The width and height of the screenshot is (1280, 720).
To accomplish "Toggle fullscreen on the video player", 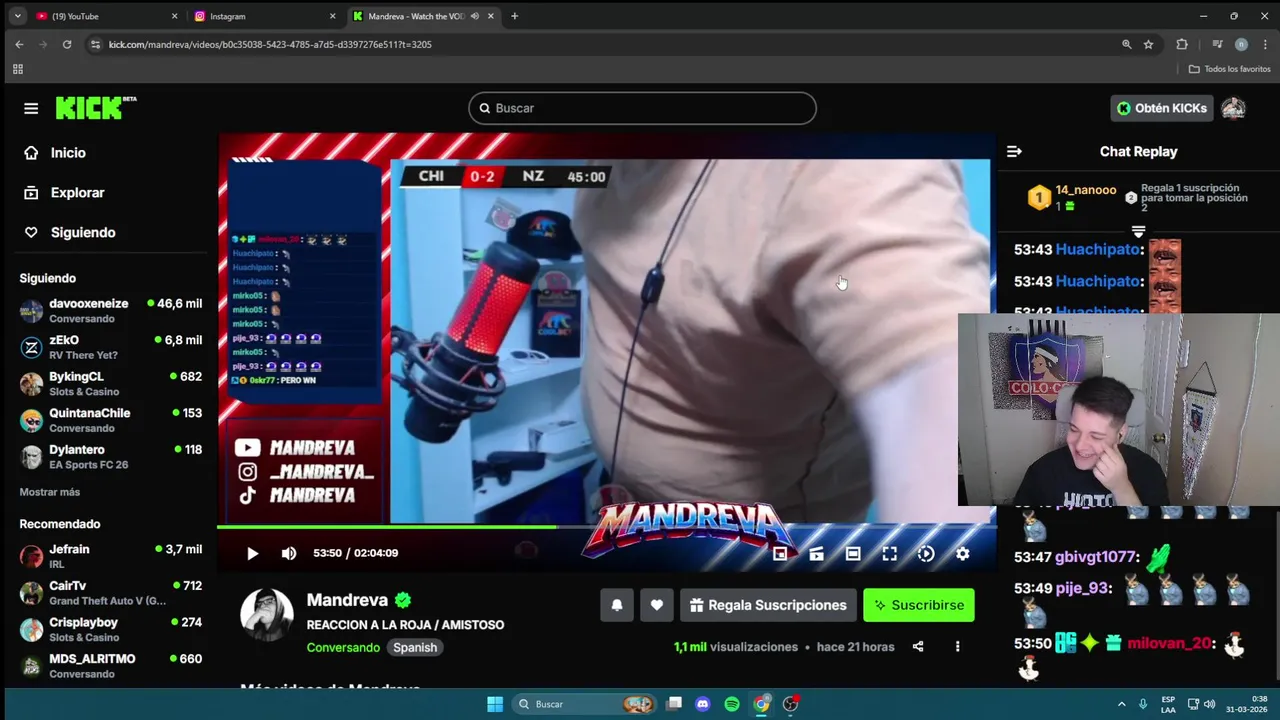I will pyautogui.click(x=889, y=553).
